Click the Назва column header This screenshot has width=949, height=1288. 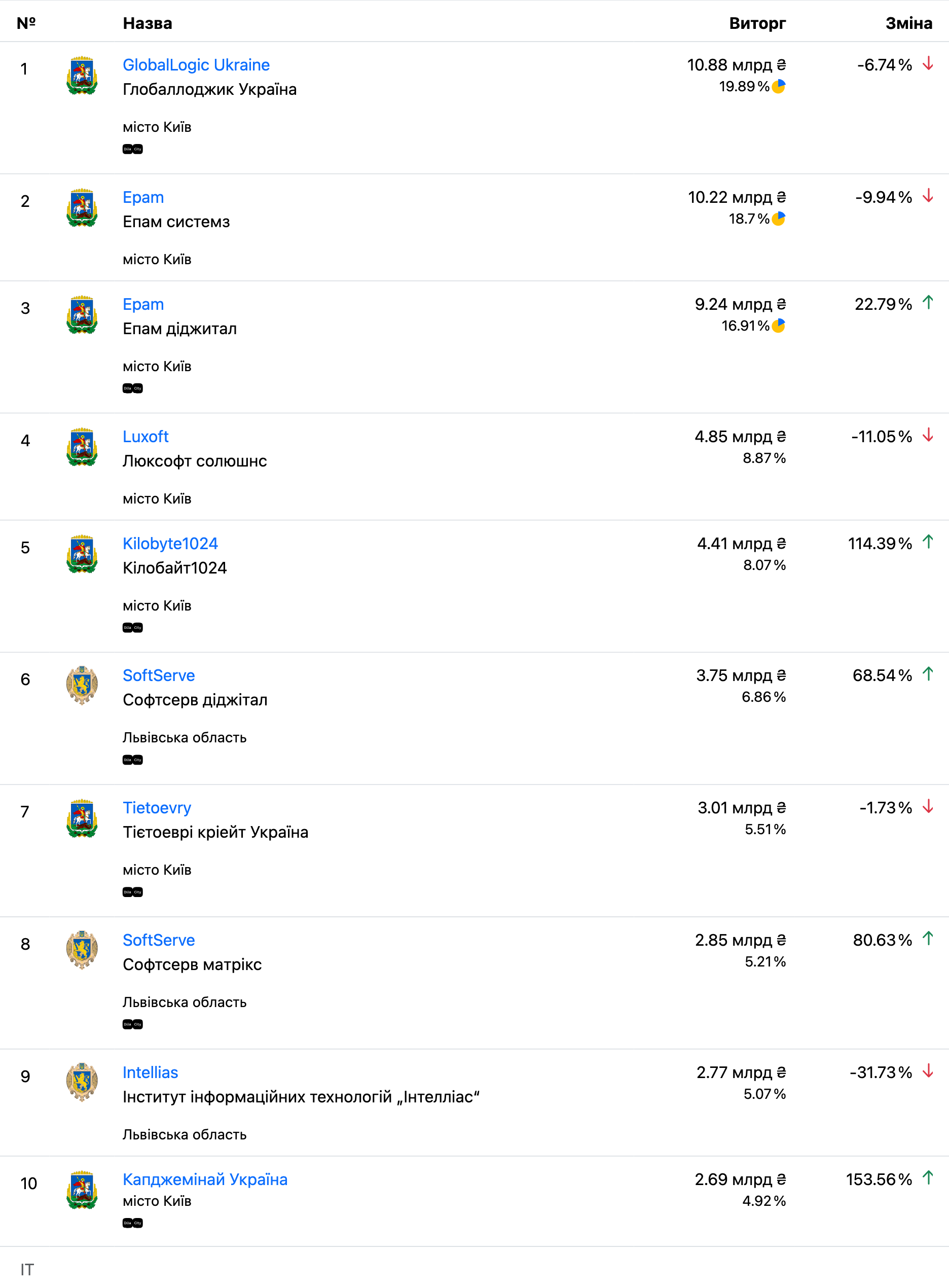pyautogui.click(x=148, y=23)
